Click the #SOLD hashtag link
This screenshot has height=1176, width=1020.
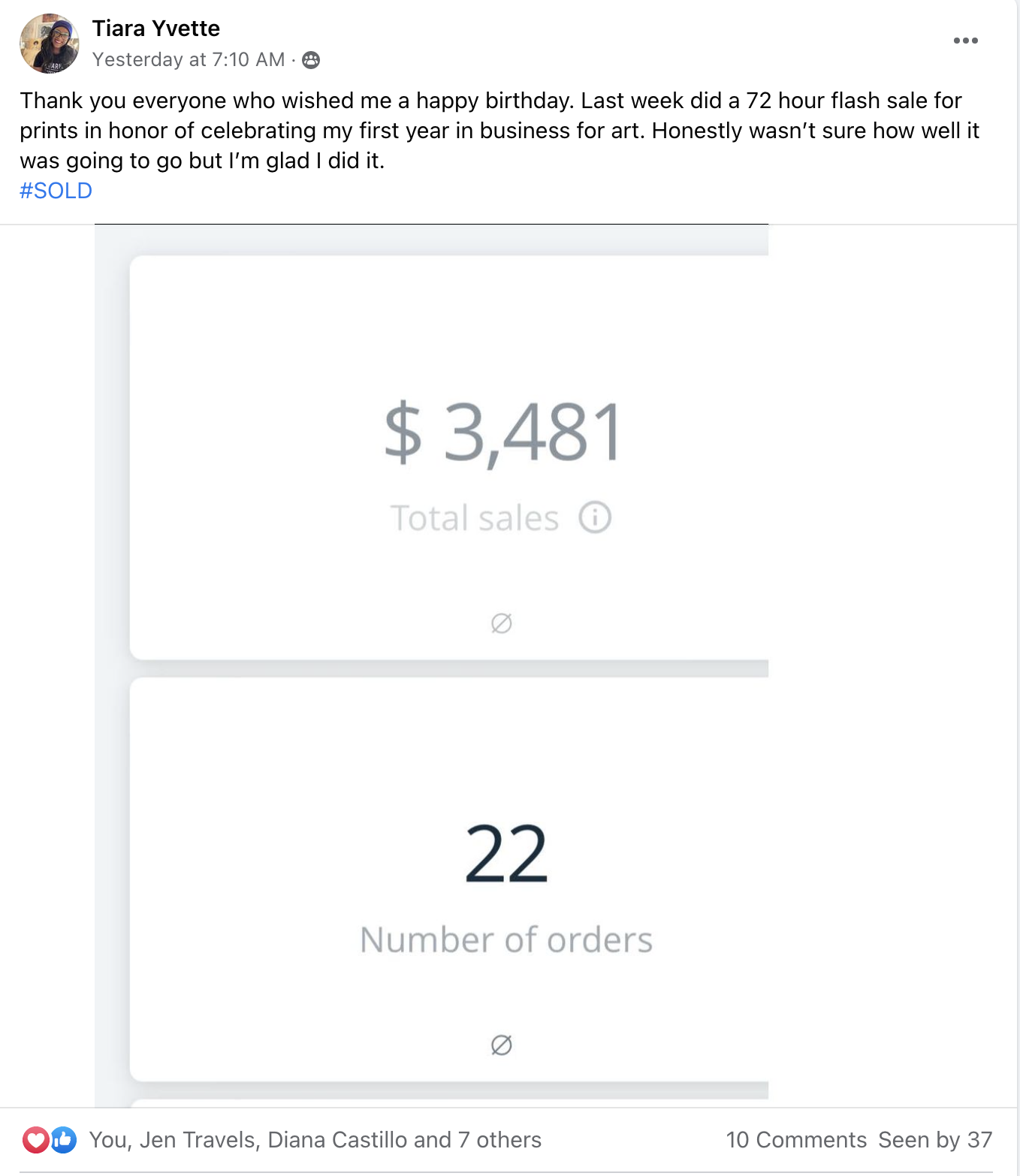(x=56, y=191)
